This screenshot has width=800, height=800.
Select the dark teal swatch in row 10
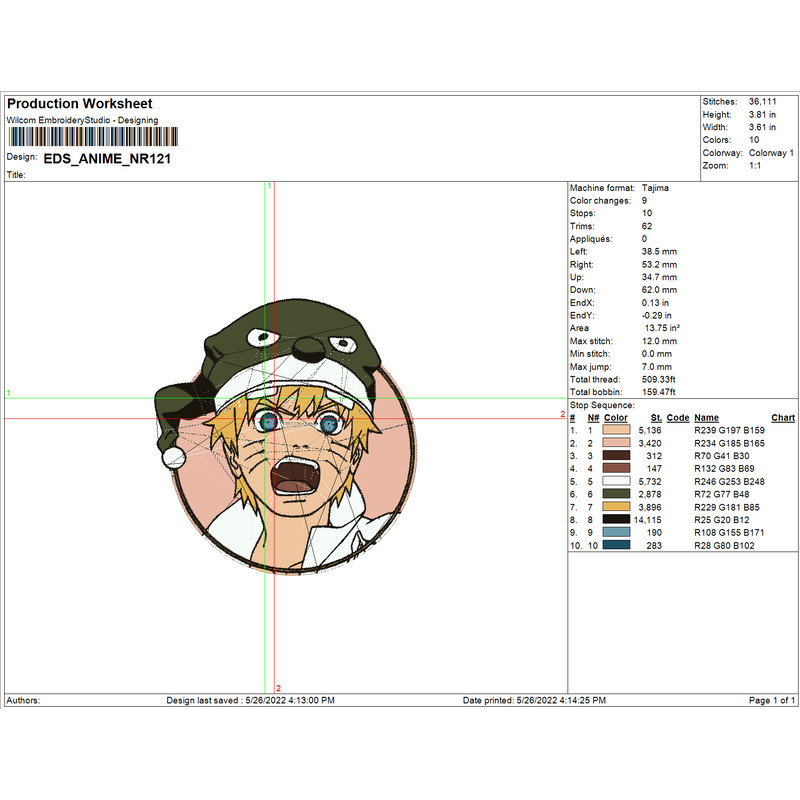pos(617,546)
